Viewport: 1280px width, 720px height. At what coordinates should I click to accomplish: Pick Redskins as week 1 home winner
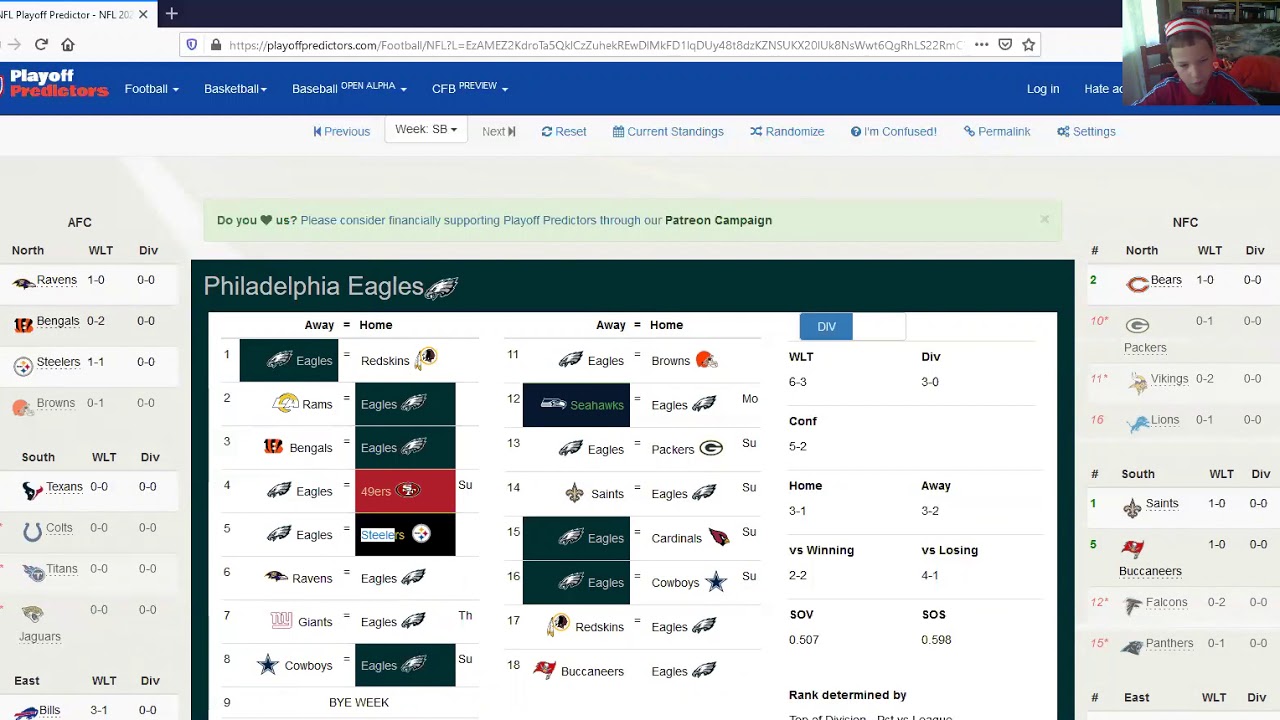click(404, 360)
